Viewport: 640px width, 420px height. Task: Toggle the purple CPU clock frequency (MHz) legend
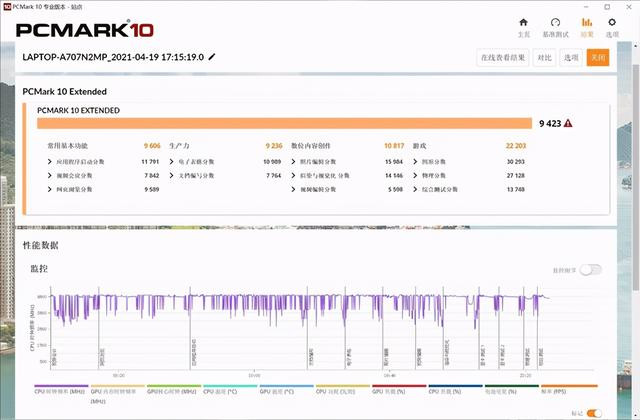(x=61, y=390)
